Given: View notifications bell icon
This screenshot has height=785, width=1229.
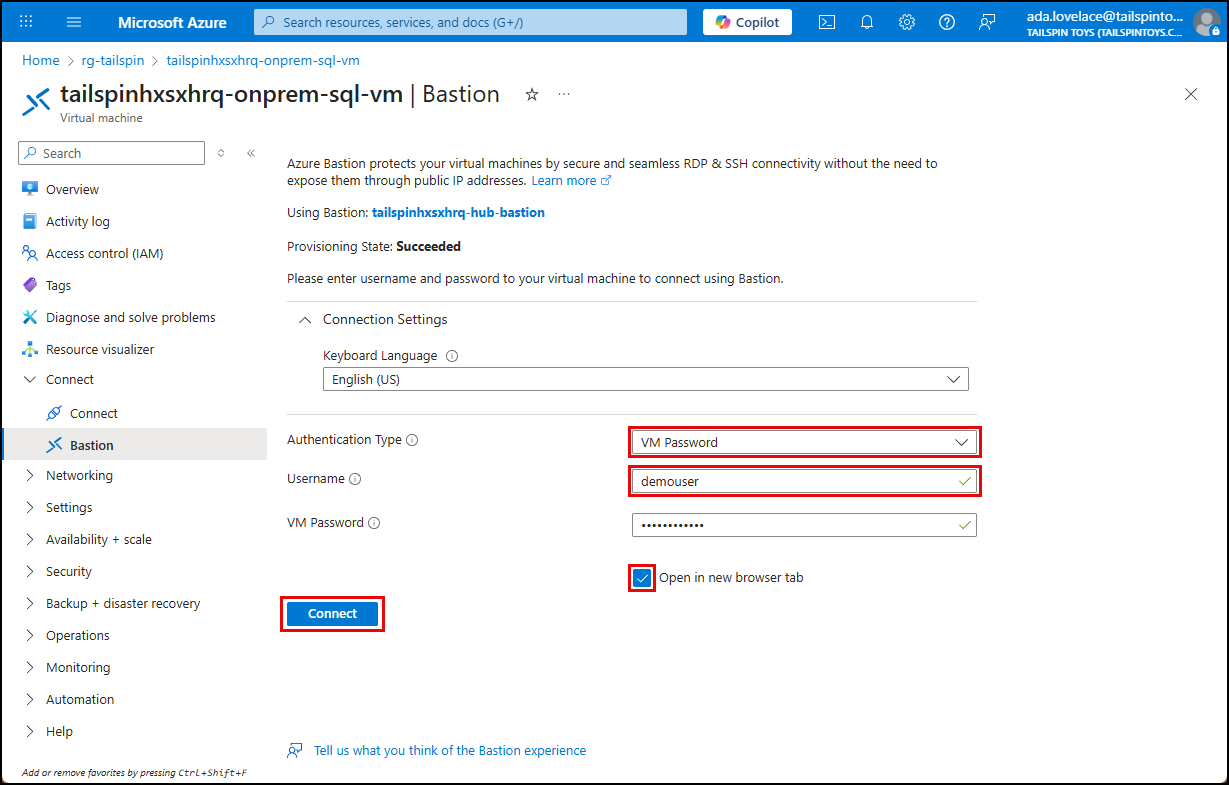Looking at the screenshot, I should (866, 21).
